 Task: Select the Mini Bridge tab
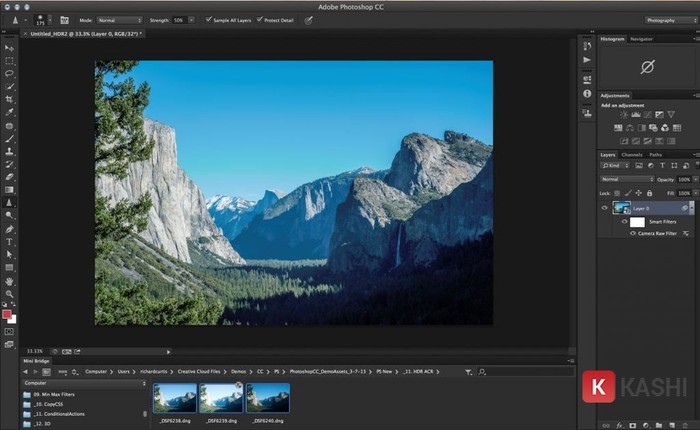(x=36, y=361)
